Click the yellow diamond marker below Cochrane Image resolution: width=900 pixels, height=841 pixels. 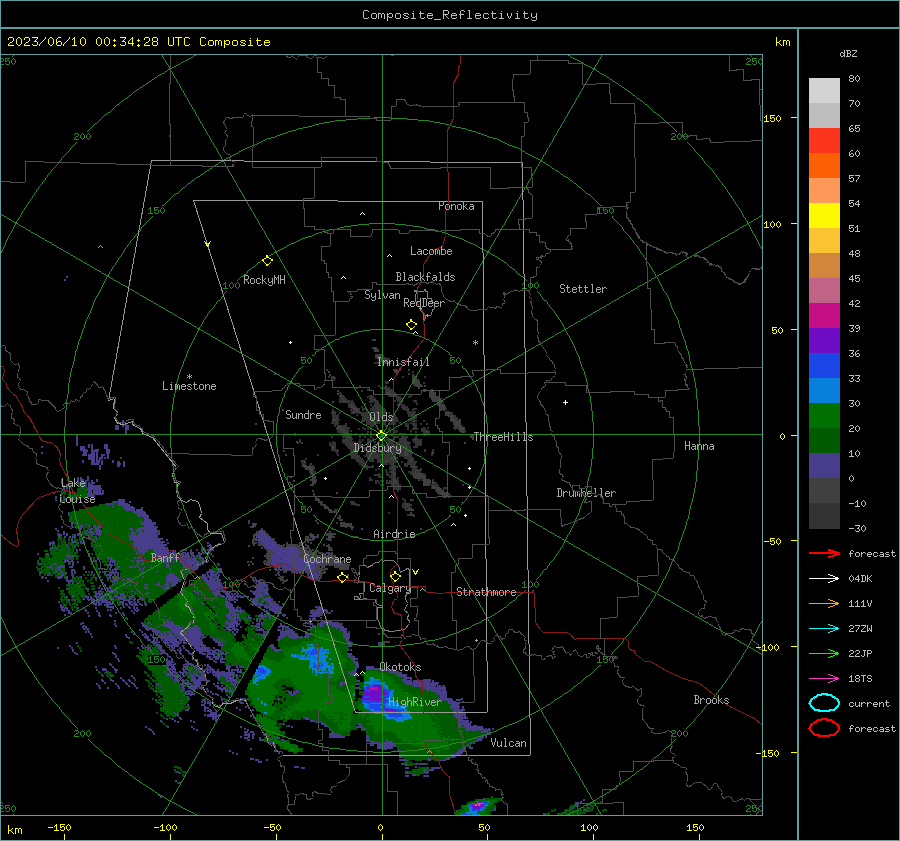click(x=343, y=577)
